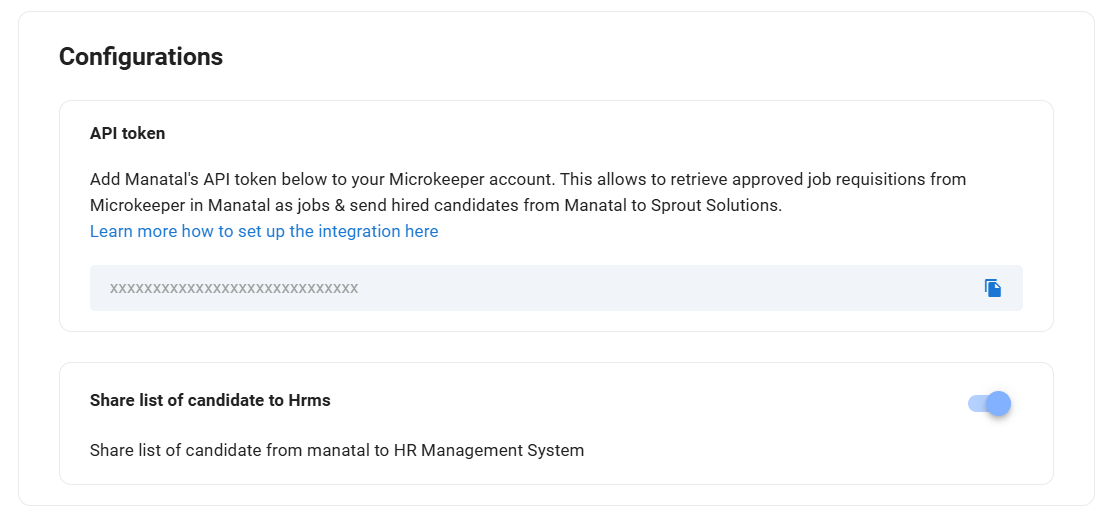Select the Configurations heading

tap(141, 57)
